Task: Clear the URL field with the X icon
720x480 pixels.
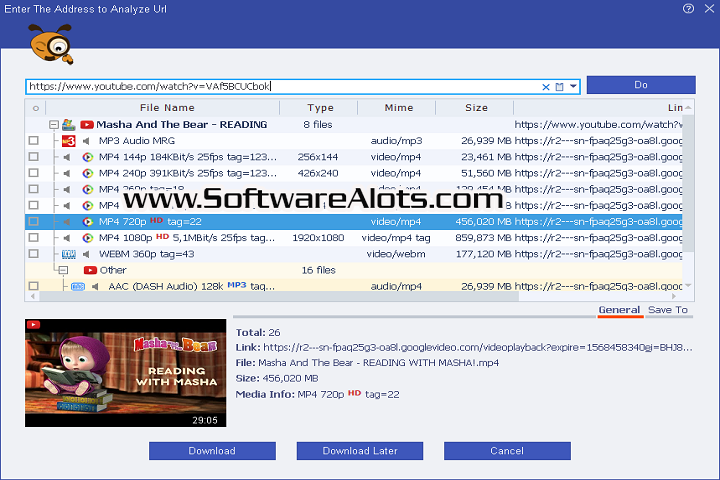Action: point(546,87)
